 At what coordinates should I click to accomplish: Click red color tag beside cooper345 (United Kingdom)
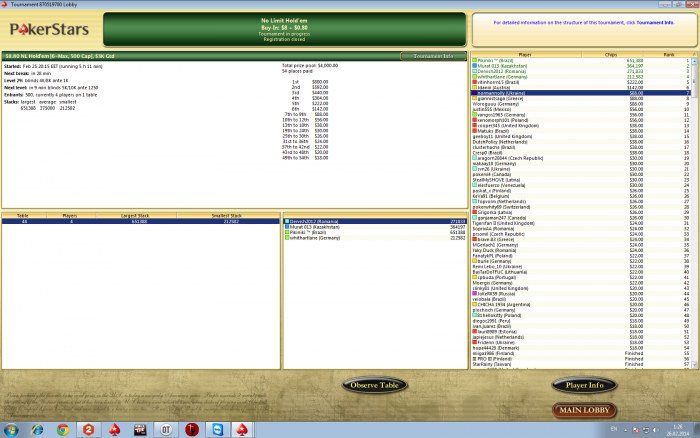pyautogui.click(x=475, y=125)
